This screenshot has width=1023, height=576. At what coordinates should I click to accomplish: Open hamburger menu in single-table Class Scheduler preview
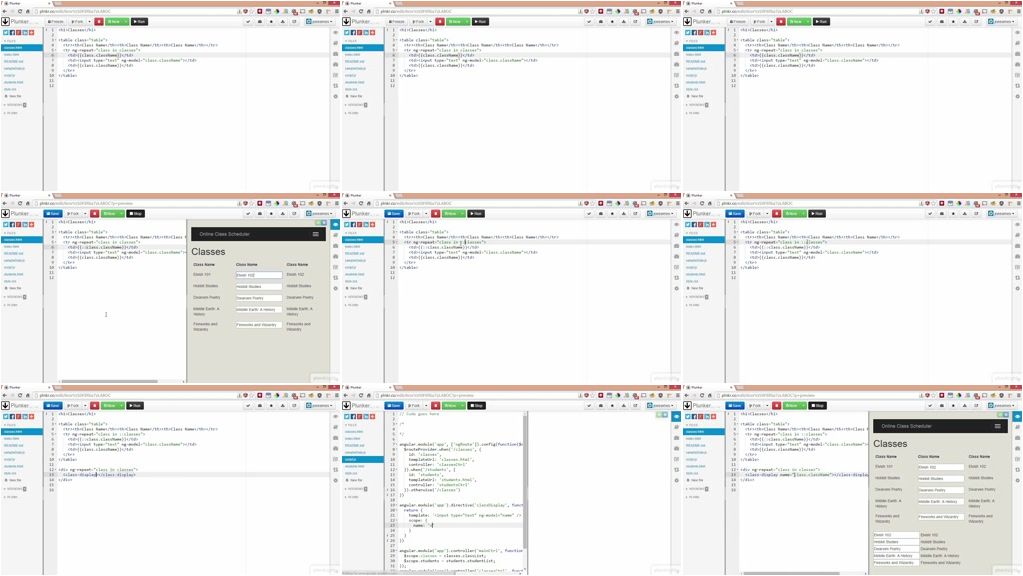[x=316, y=234]
